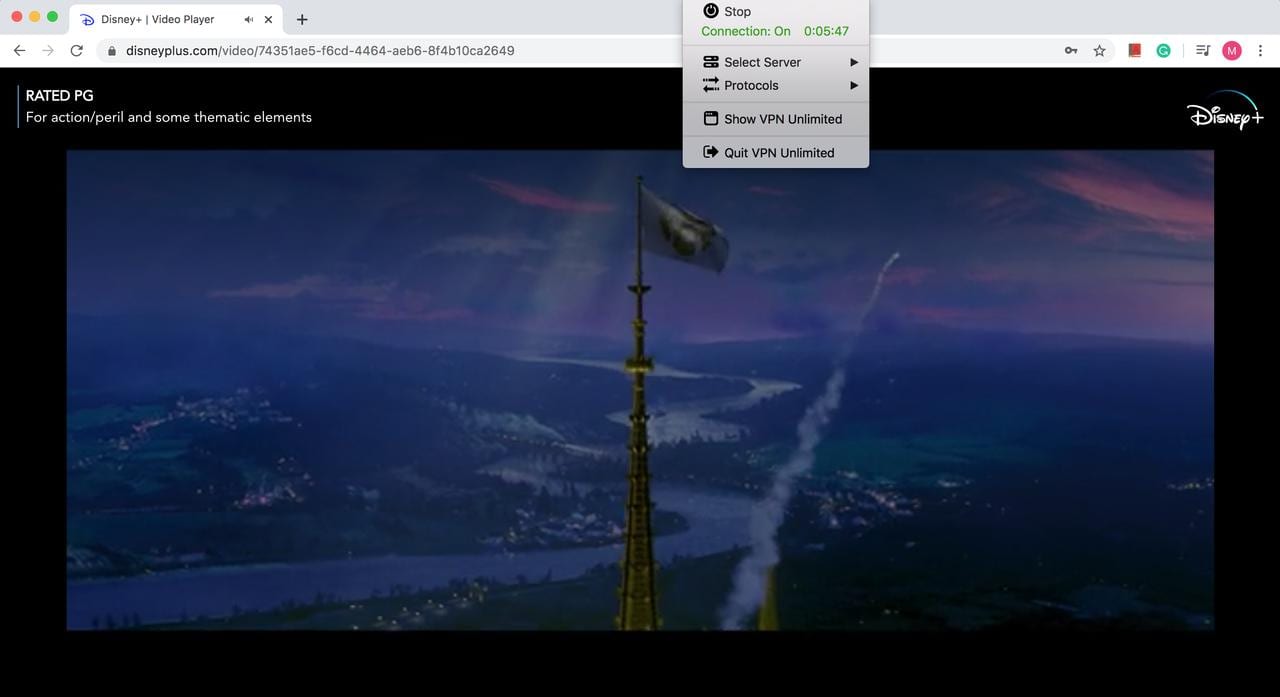This screenshot has width=1280, height=697.
Task: Open the media controls playlist icon
Action: tap(1203, 50)
